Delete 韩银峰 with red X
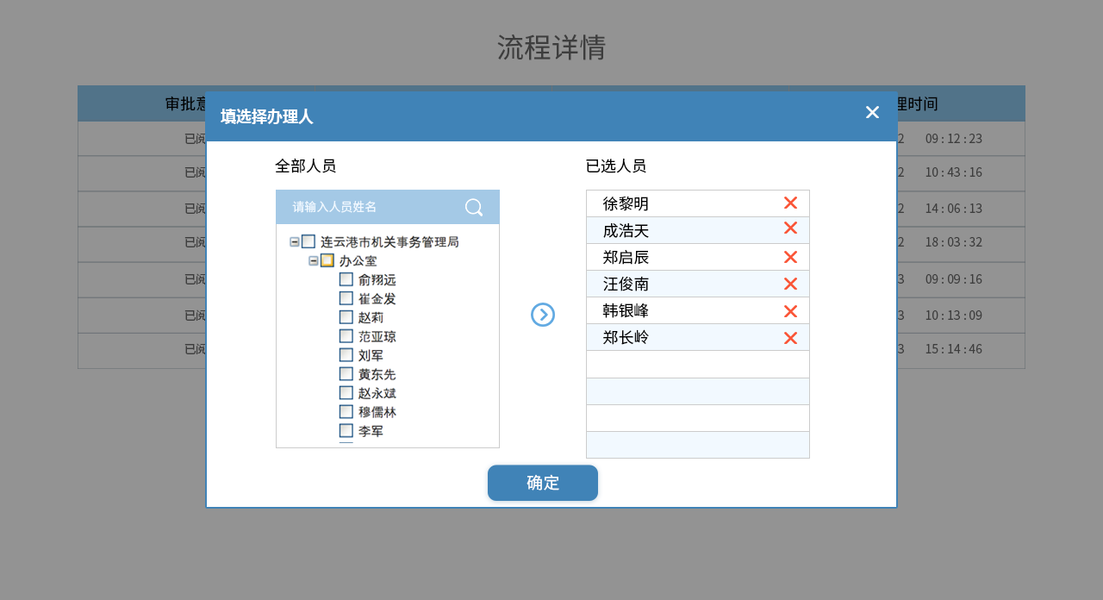The width and height of the screenshot is (1103, 600). point(790,311)
